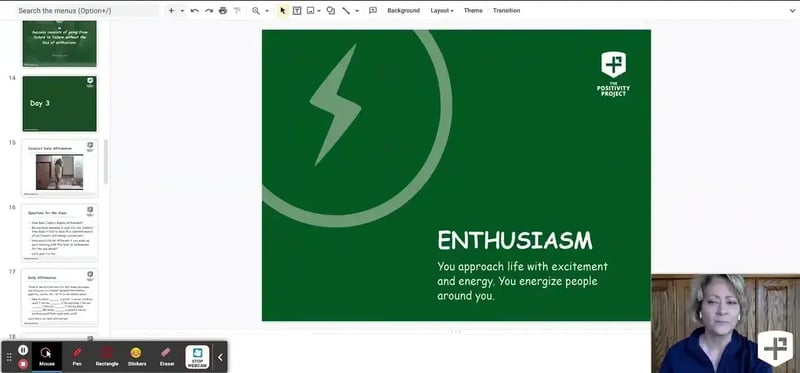
Task: Click the Search the menus field
Action: click(87, 11)
